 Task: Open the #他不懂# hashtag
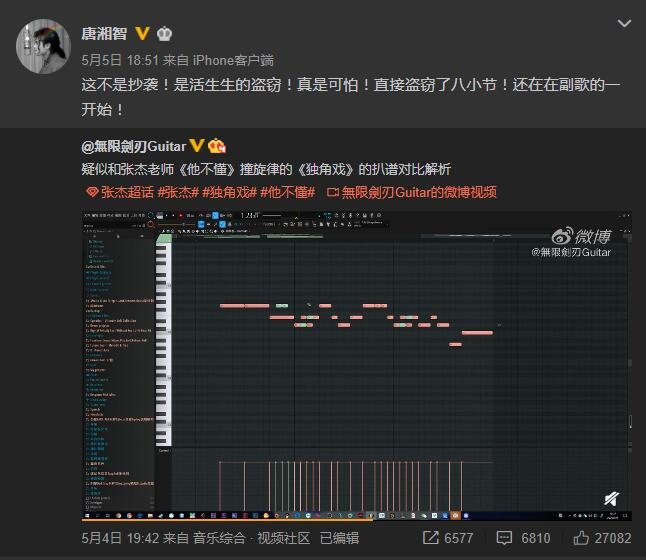288,192
